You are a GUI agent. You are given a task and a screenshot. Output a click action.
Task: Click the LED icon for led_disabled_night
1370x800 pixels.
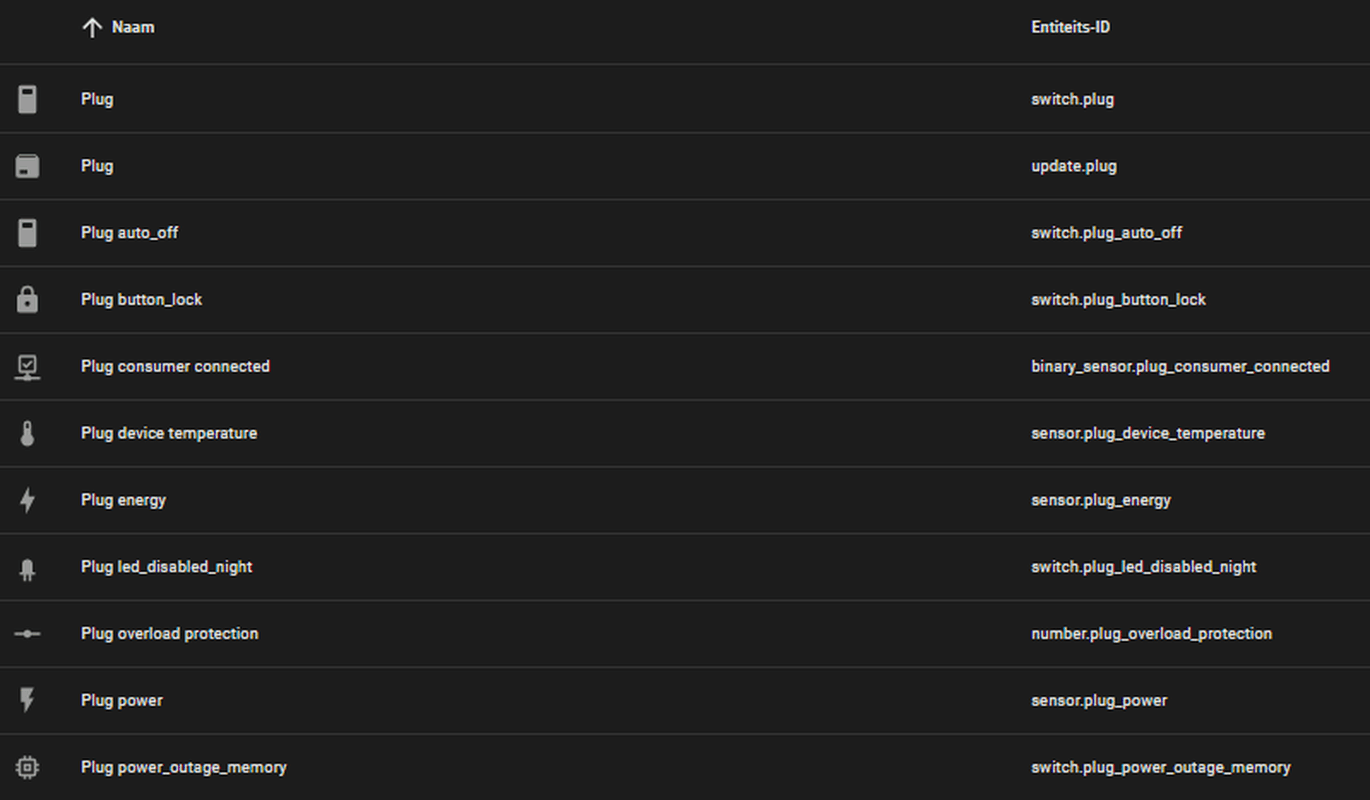coord(27,569)
